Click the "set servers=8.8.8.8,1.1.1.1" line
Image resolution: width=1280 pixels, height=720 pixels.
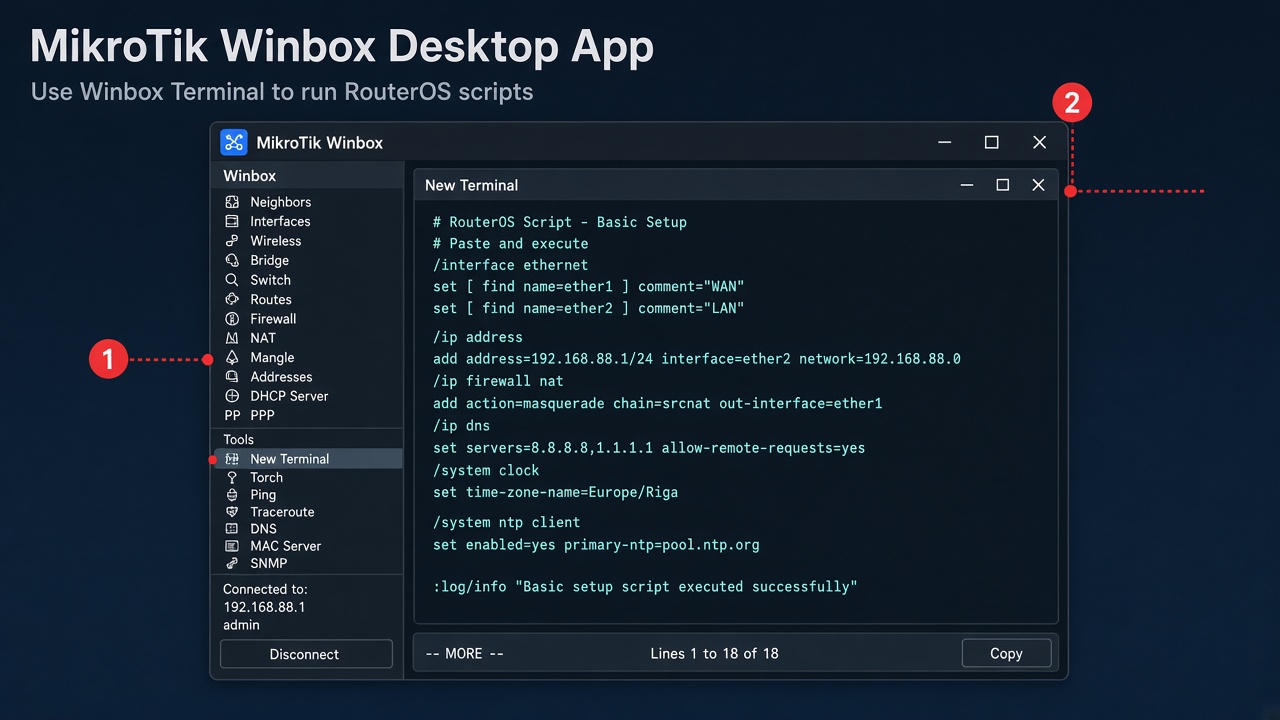[649, 447]
